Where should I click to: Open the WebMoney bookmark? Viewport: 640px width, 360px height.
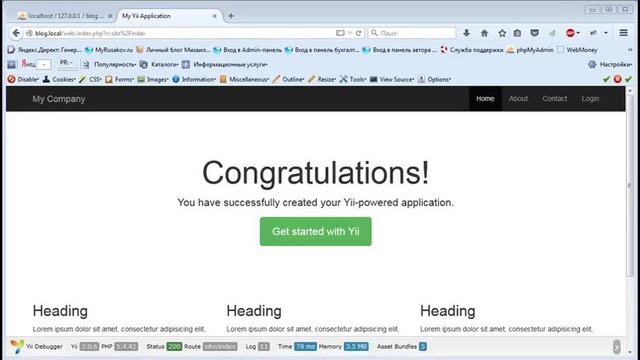[577, 50]
